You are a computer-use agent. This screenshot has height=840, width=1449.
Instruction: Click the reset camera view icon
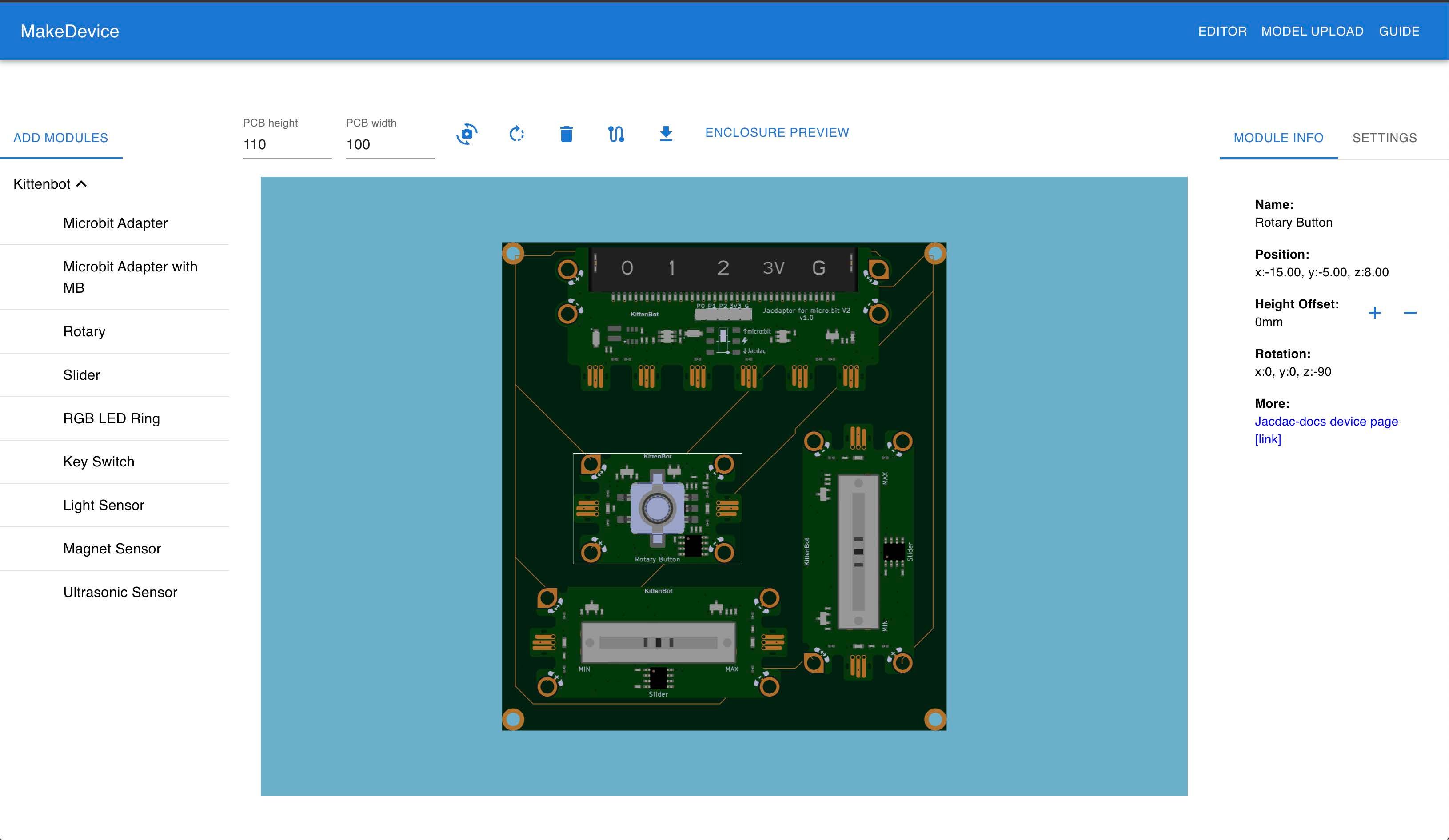click(466, 134)
